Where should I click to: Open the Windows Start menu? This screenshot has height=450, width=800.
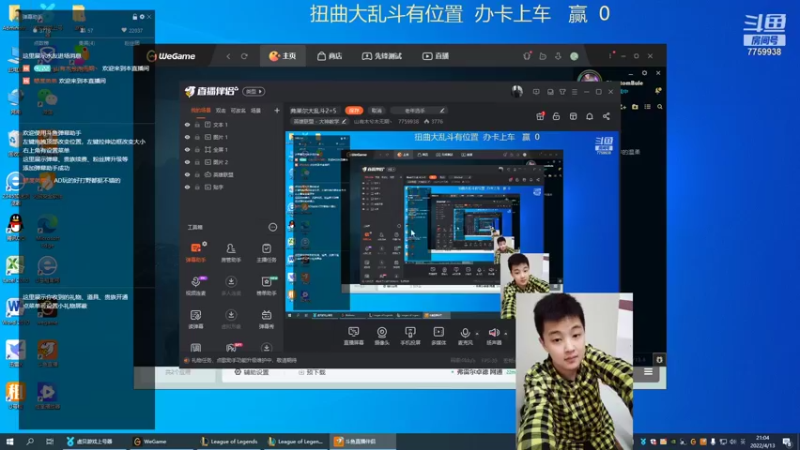9,441
